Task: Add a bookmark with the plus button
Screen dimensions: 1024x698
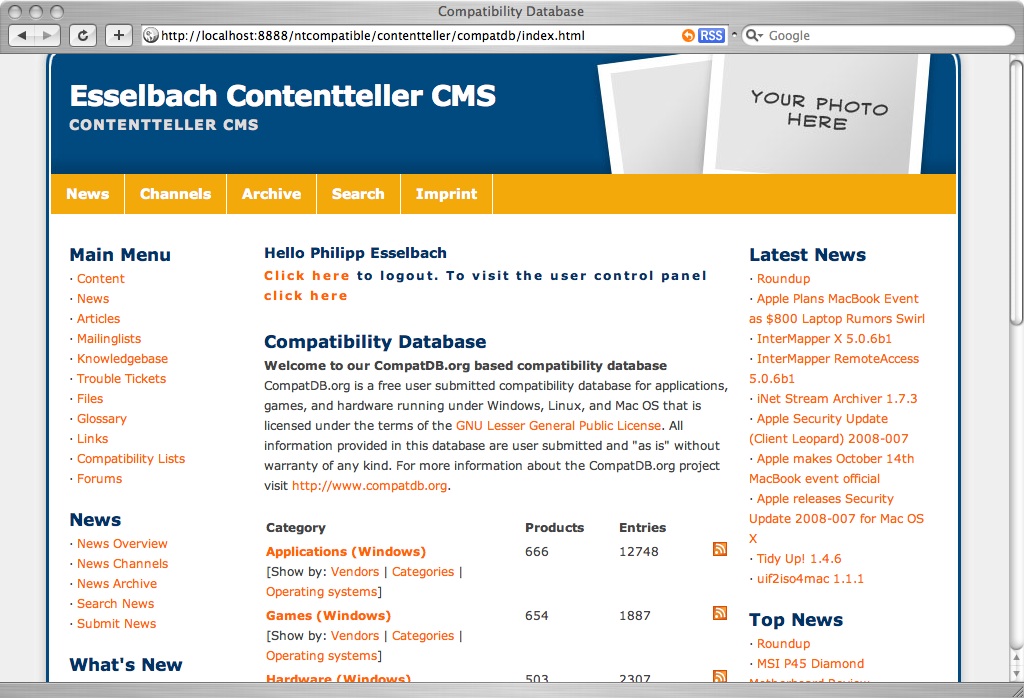Action: click(x=119, y=35)
